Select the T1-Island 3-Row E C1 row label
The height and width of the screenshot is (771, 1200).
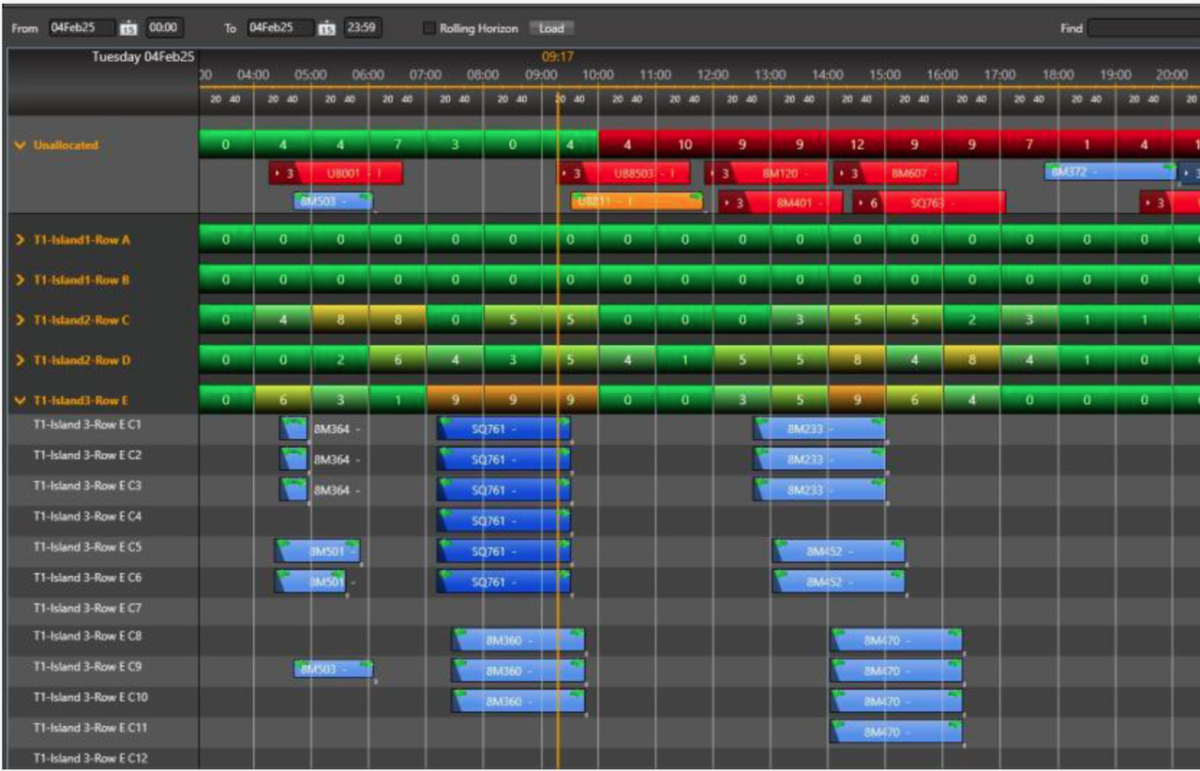coord(88,425)
